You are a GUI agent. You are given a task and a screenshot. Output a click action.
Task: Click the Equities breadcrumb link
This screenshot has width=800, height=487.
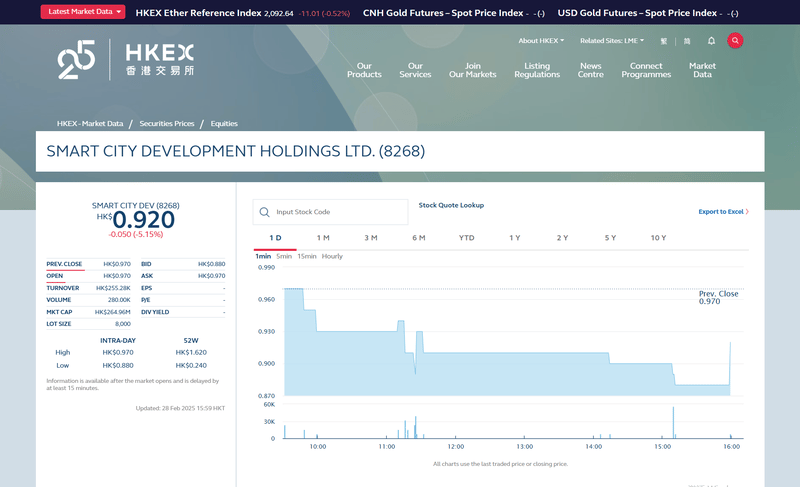(x=224, y=124)
